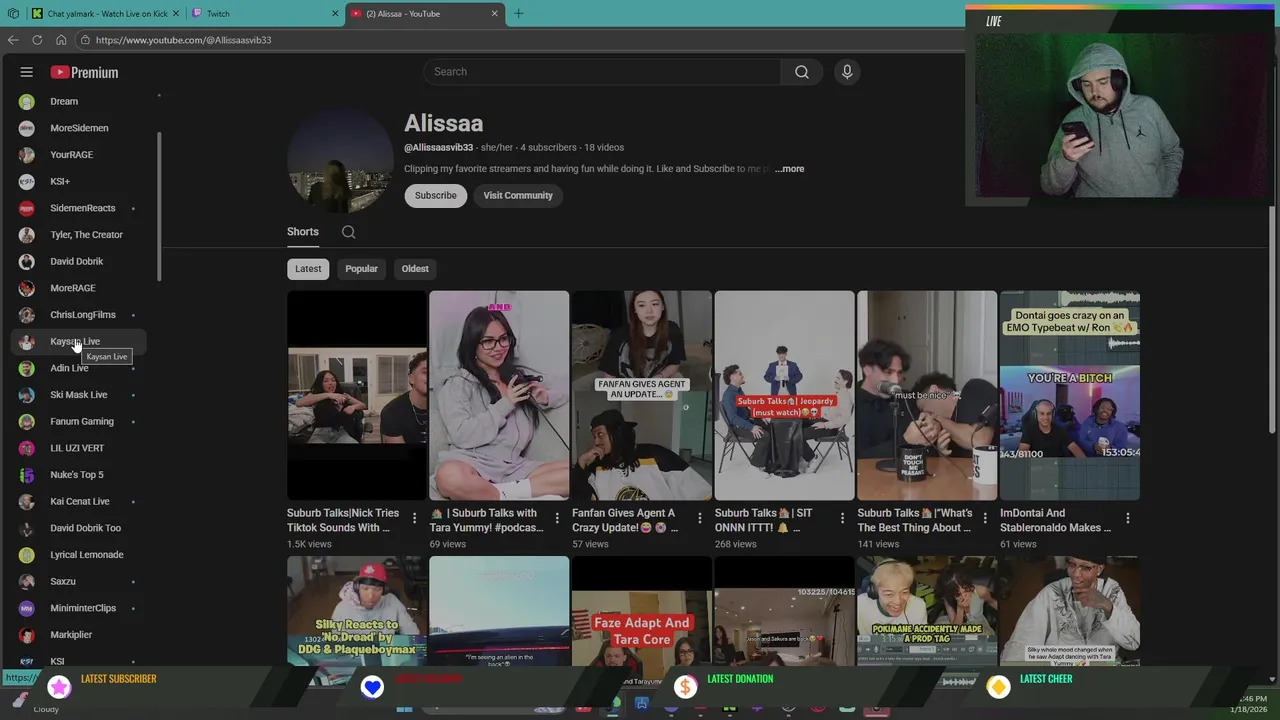The image size is (1280, 720).
Task: Play the Dontai EMO Typebeat thumbnail
Action: [x=1069, y=396]
